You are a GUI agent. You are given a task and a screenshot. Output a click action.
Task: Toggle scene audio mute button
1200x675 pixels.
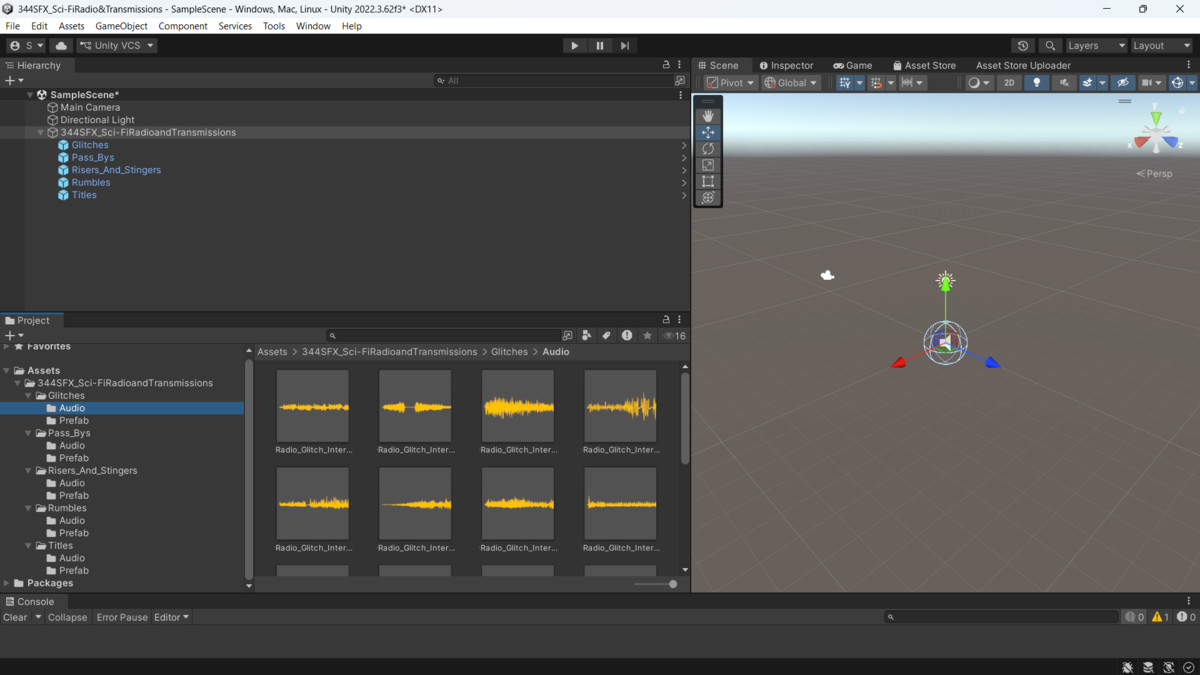click(x=1063, y=83)
